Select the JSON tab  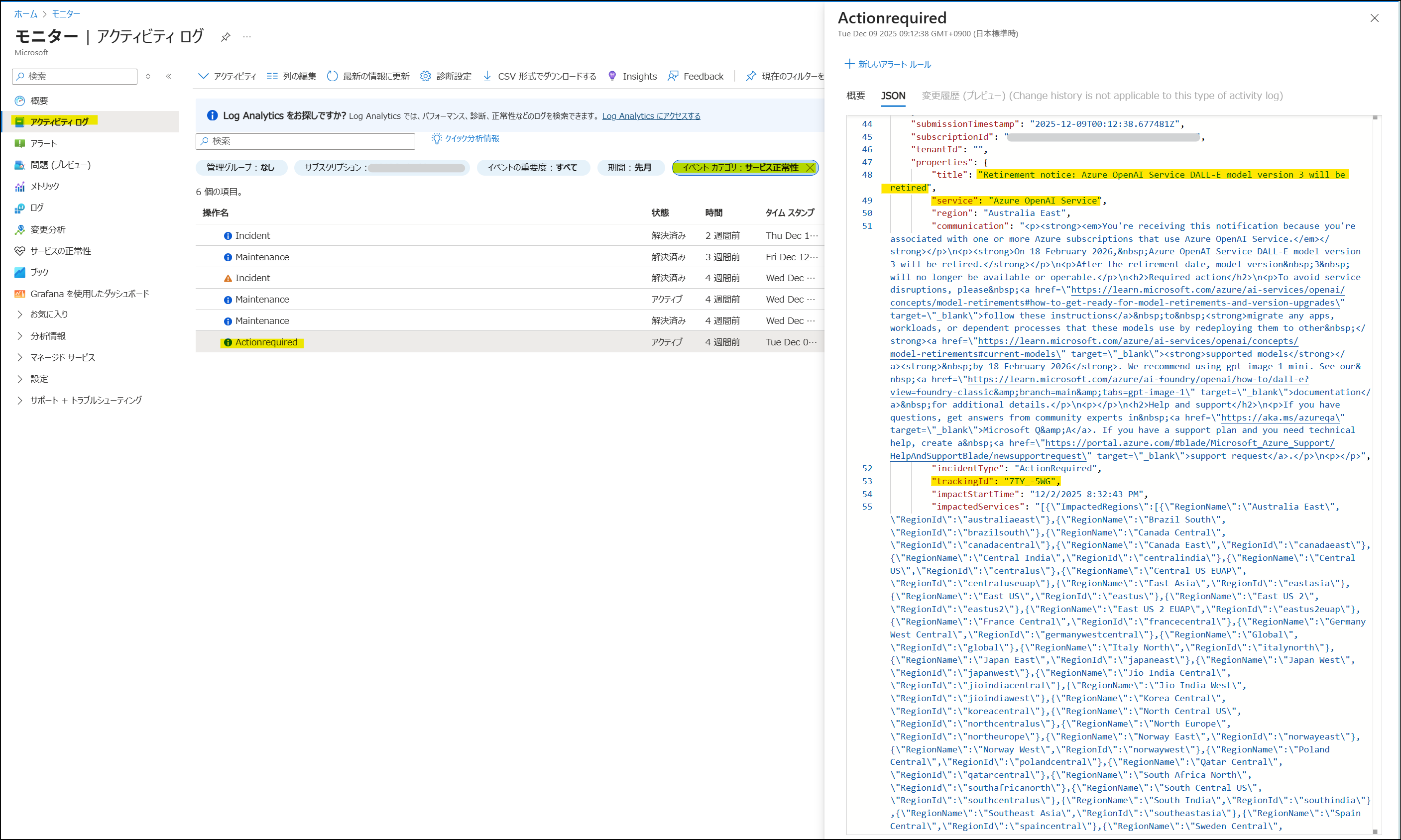(x=893, y=96)
